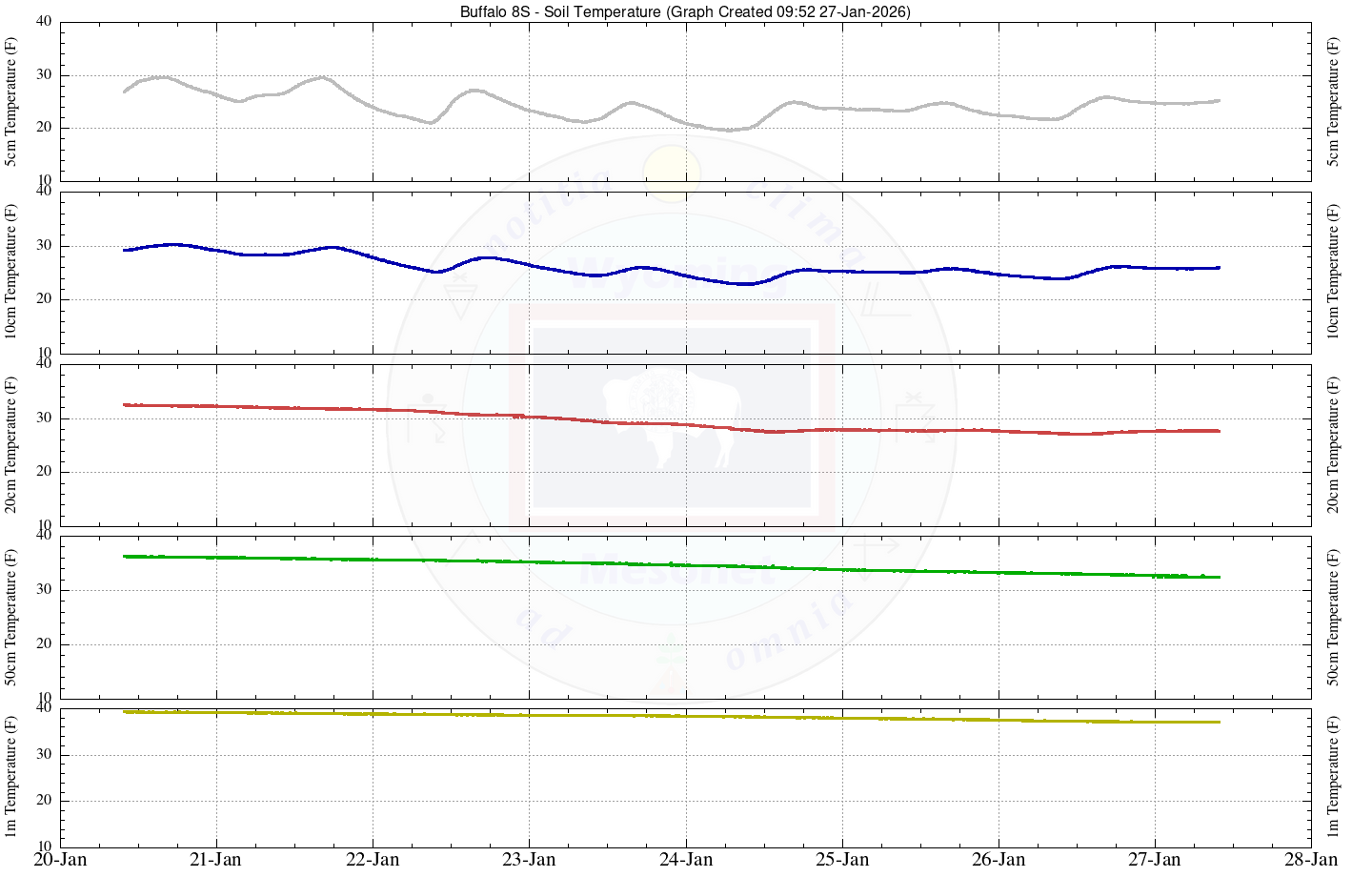Click the left '1m Temperature (F)' axis label
This screenshot has height=877, width=1372.
(x=11, y=777)
